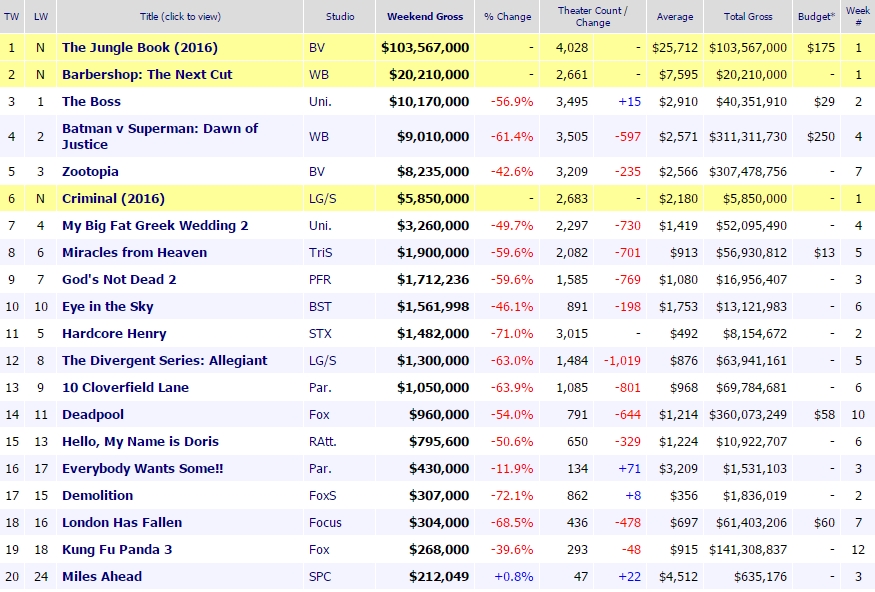875x592 pixels.
Task: Open Kung Fu Panda 3 link
Action: (117, 550)
